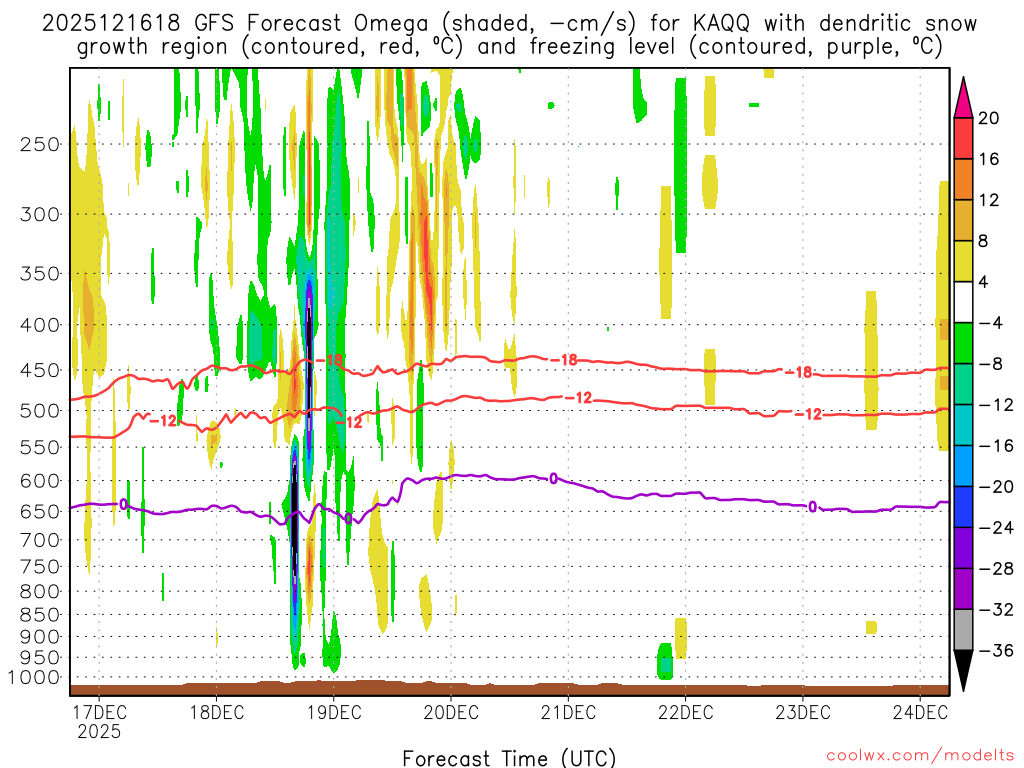1024x768 pixels.
Task: Select the purple -28 to -24 colorbar swatch
Action: (963, 548)
